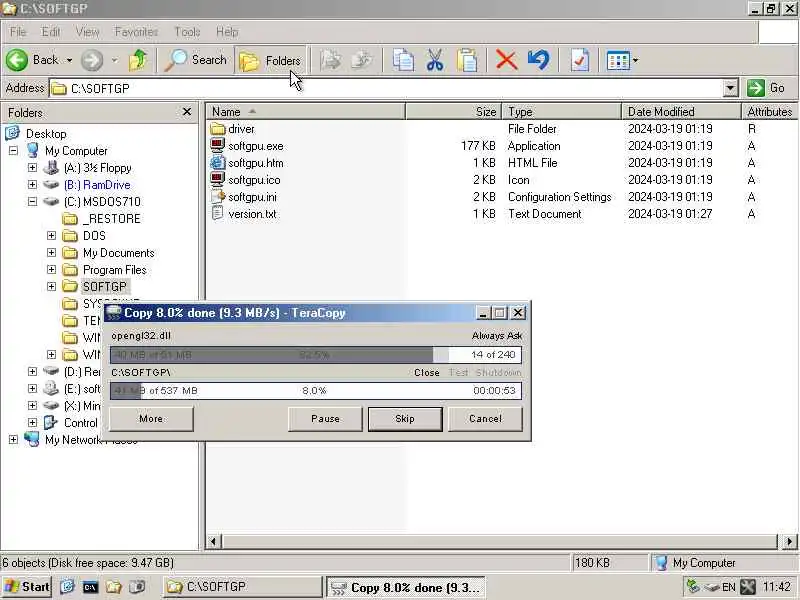Sort by the Date Modified column header

pos(682,112)
